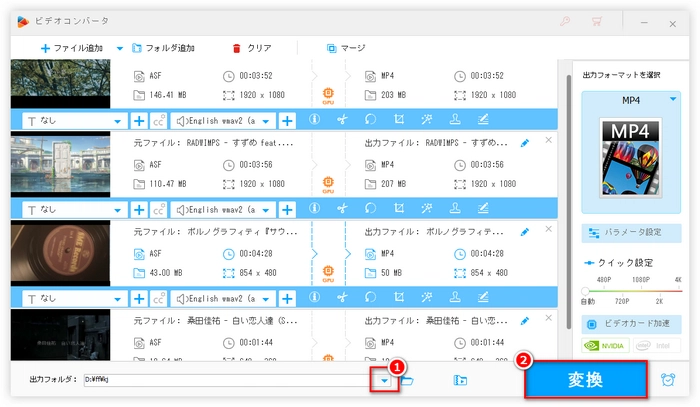Click the effects wand icon in first toolbar row

(427, 120)
